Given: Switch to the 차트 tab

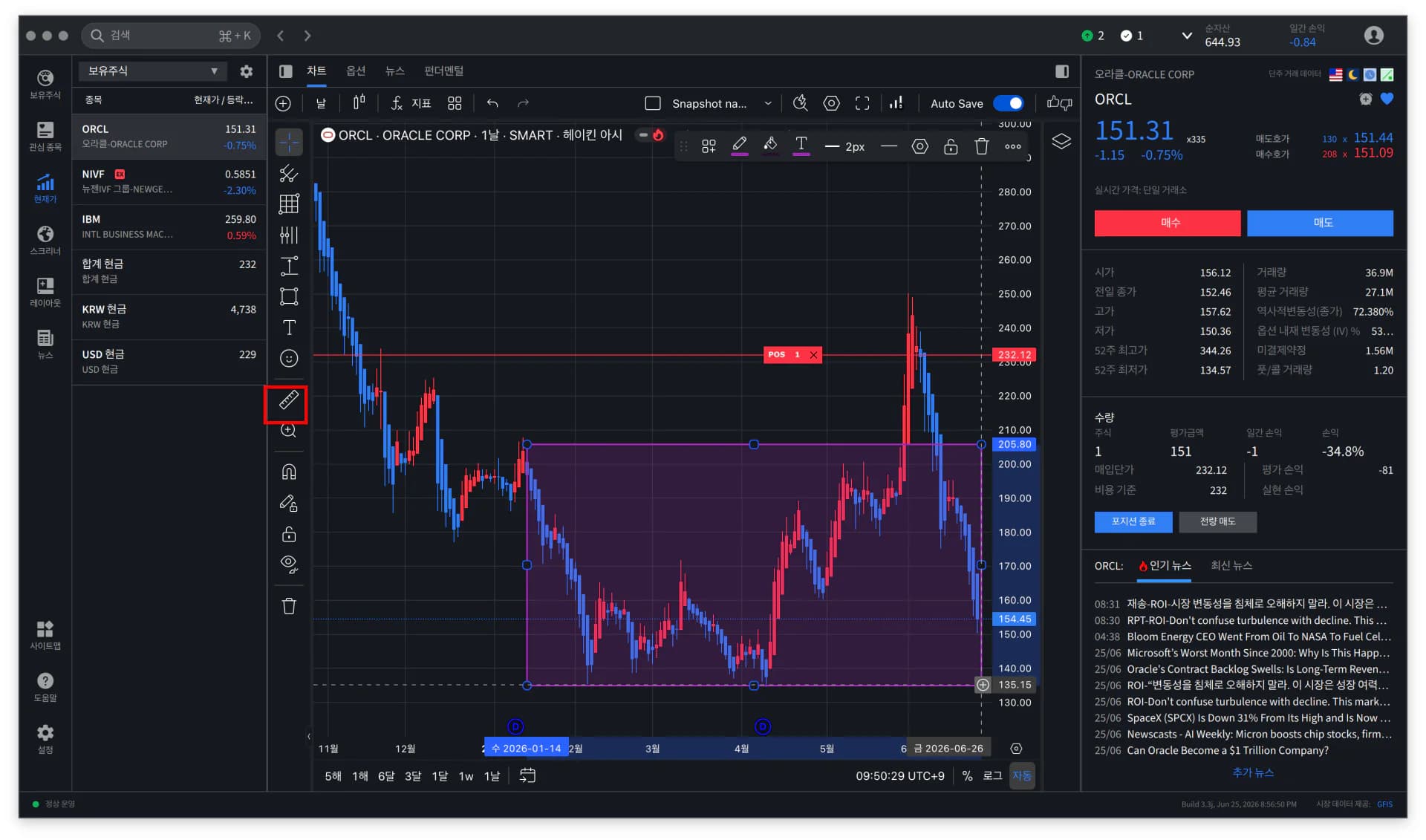Looking at the screenshot, I should coord(316,71).
